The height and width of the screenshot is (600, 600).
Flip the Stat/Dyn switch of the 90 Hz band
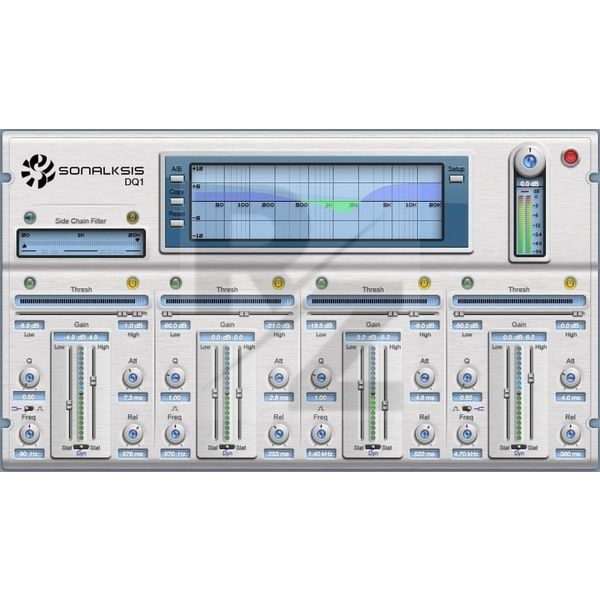click(81, 447)
